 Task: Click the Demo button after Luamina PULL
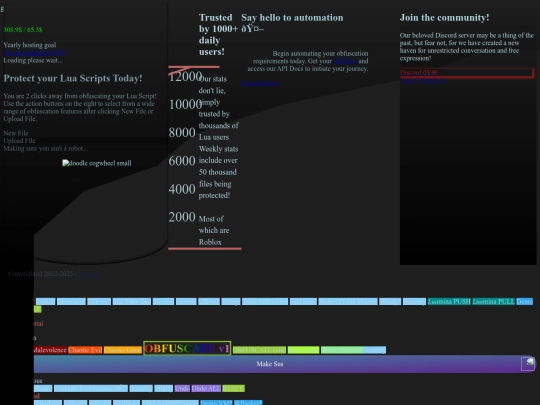tap(525, 302)
